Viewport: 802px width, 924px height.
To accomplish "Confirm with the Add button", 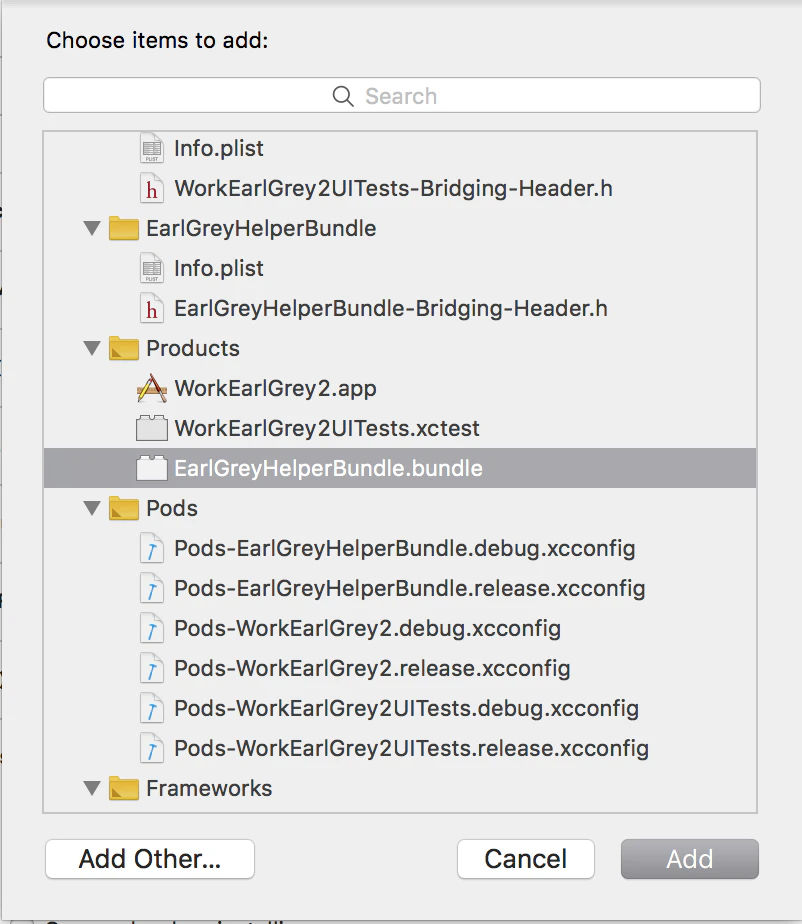I will point(690,859).
